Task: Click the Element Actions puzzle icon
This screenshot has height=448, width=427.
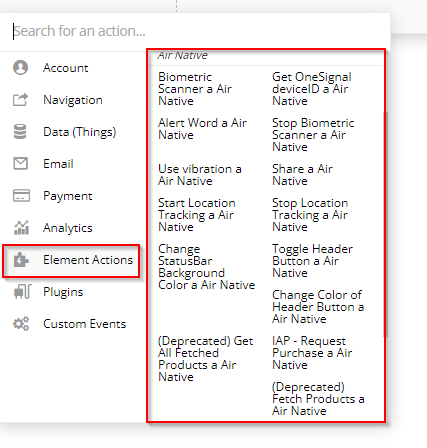Action: [x=21, y=260]
